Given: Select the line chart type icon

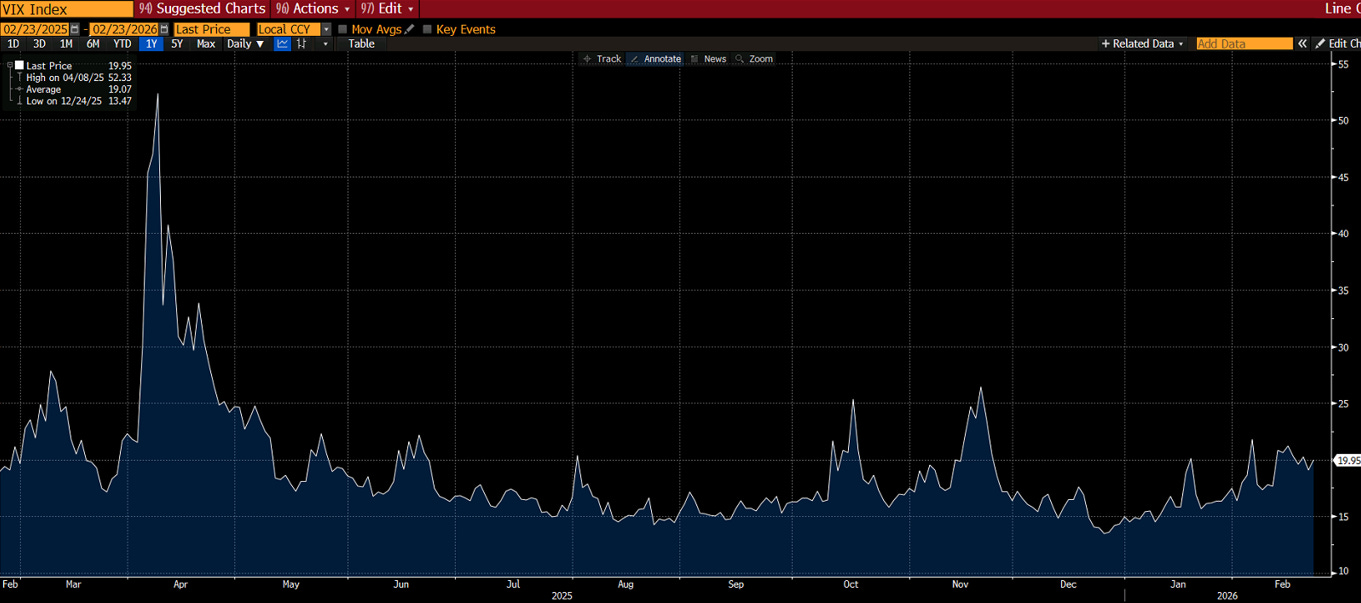Looking at the screenshot, I should coord(282,44).
